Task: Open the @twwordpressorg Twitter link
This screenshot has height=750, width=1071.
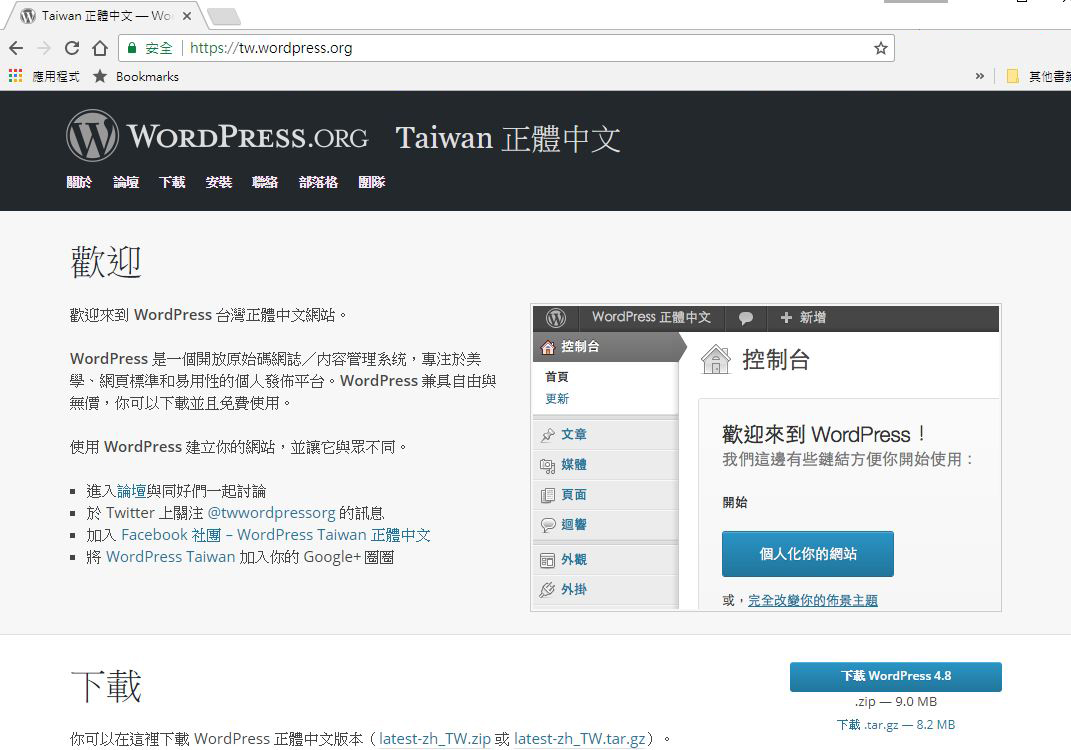Action: [271, 513]
